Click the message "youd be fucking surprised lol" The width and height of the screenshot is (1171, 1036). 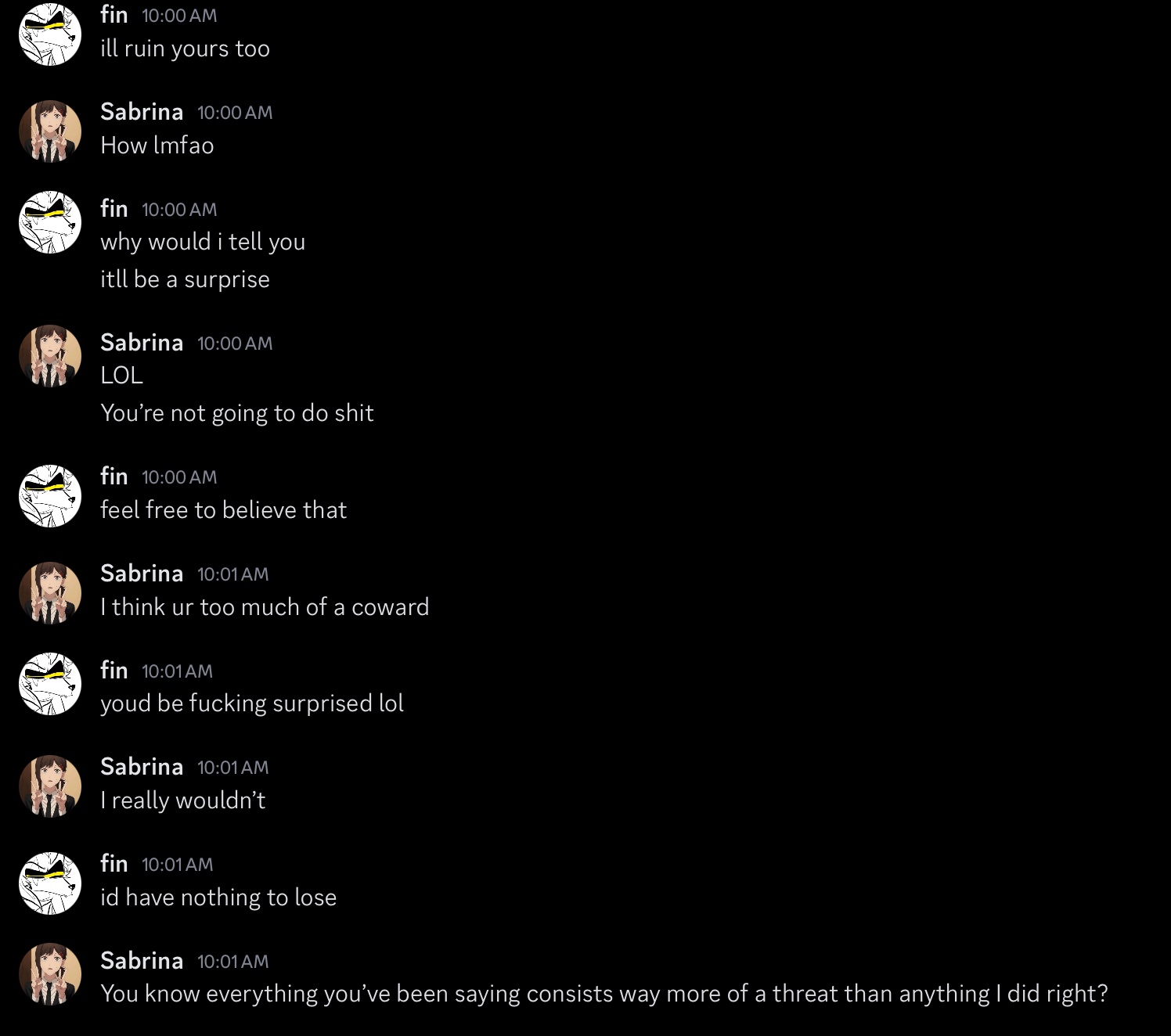click(252, 703)
